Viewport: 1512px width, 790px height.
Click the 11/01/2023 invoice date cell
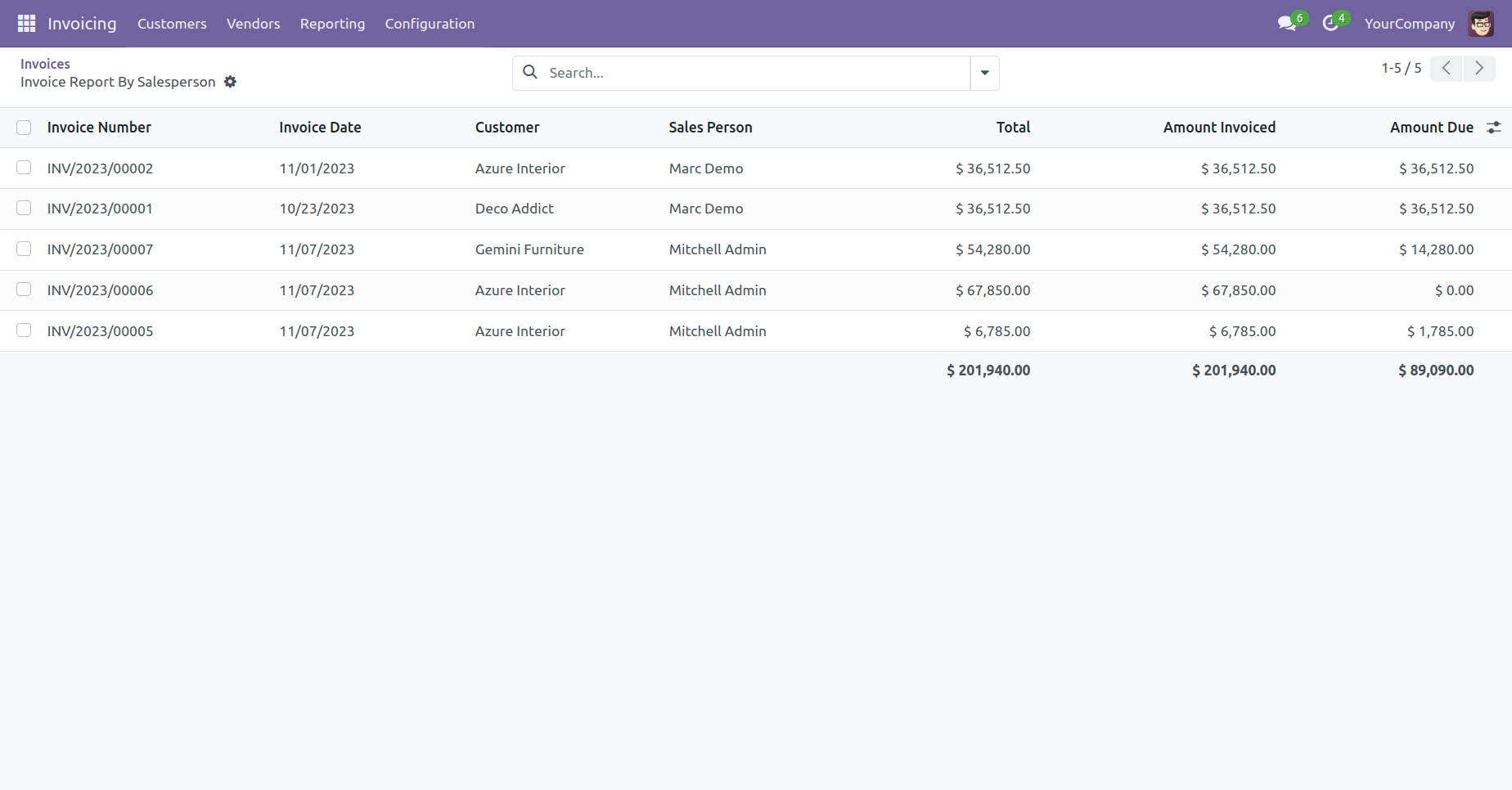317,168
